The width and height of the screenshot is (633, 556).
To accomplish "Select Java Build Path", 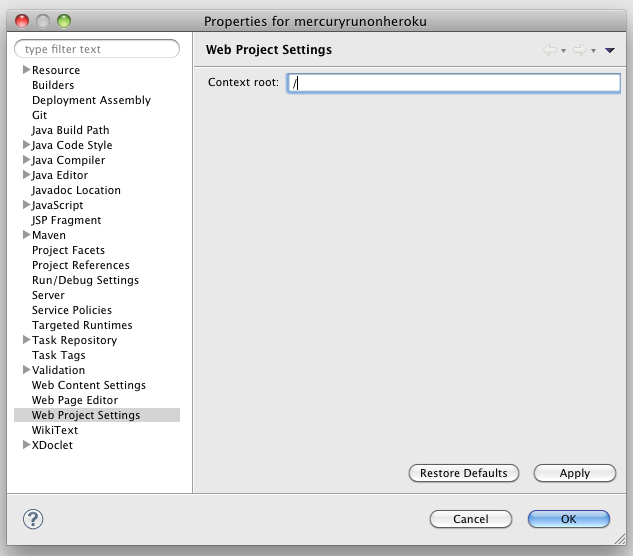I will [x=71, y=130].
